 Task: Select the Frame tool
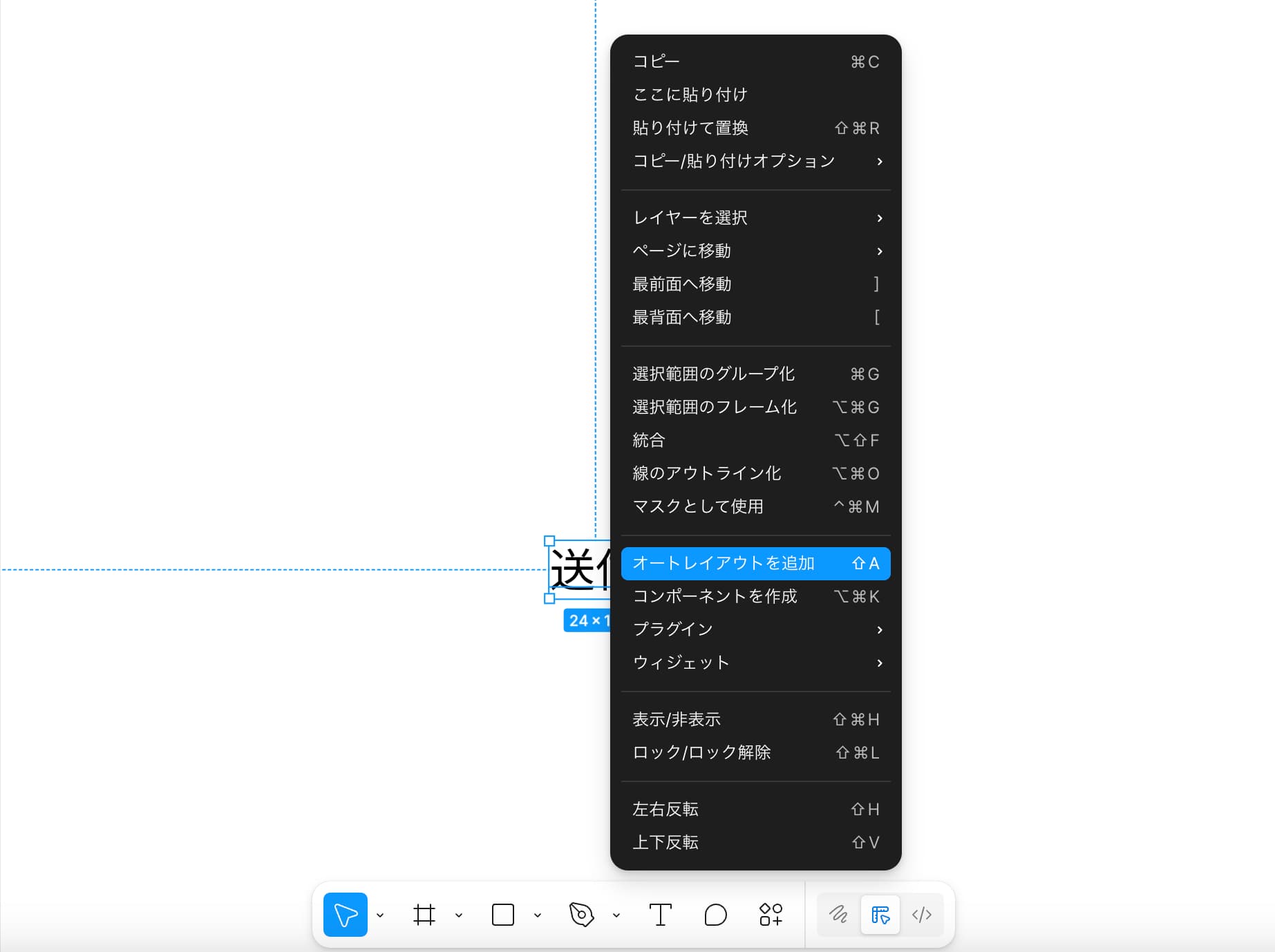coord(424,915)
